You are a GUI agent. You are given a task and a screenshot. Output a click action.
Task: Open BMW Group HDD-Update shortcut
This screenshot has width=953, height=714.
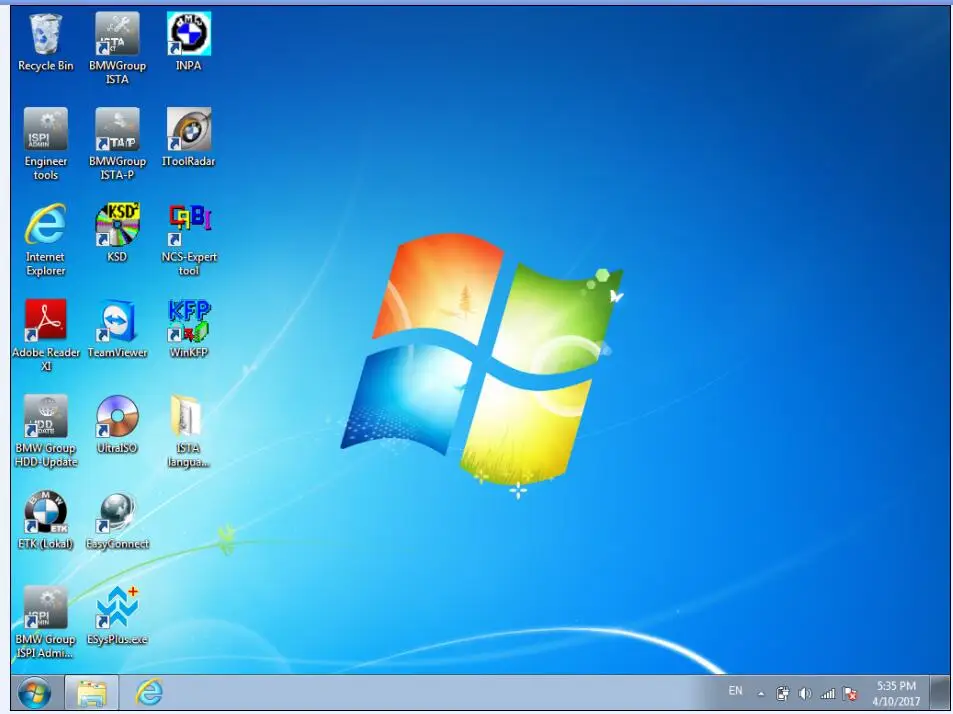click(46, 431)
